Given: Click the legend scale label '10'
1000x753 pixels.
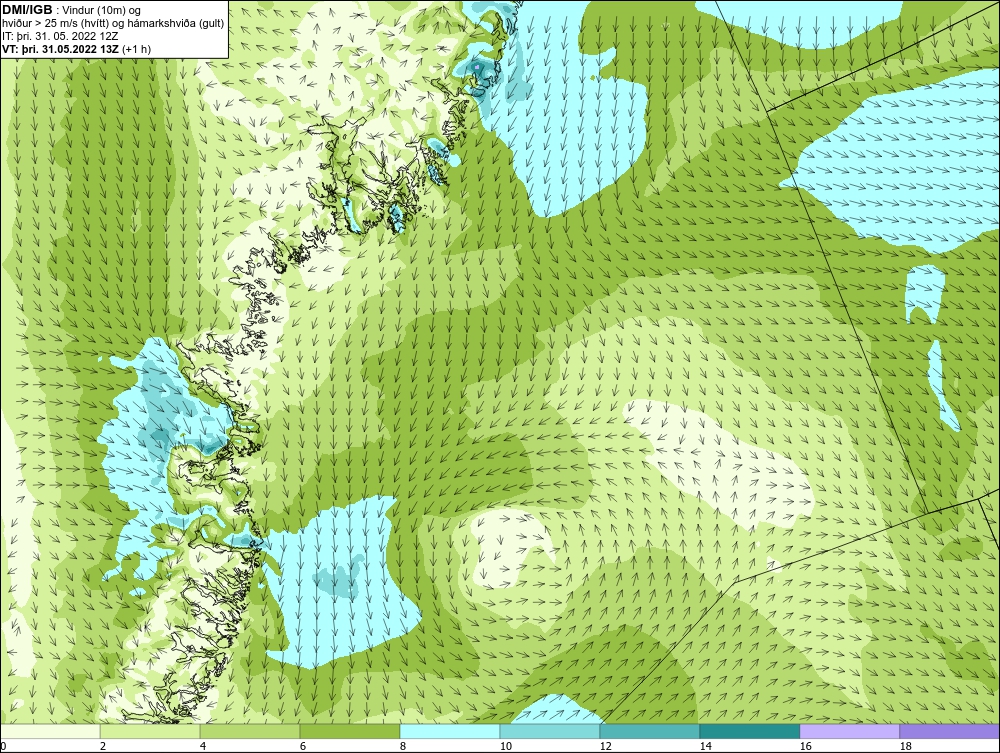Looking at the screenshot, I should pyautogui.click(x=505, y=746).
